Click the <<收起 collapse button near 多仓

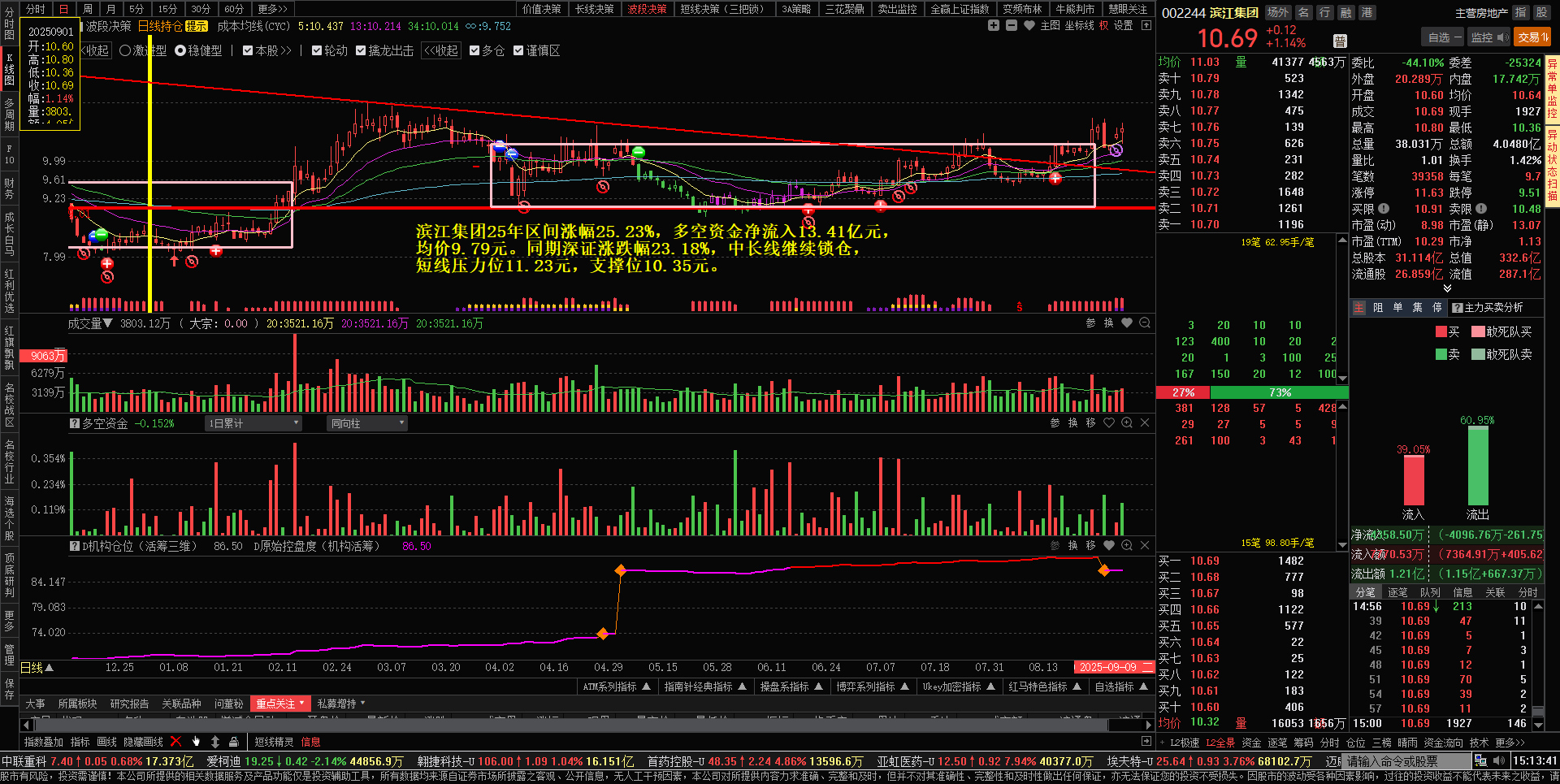point(441,50)
